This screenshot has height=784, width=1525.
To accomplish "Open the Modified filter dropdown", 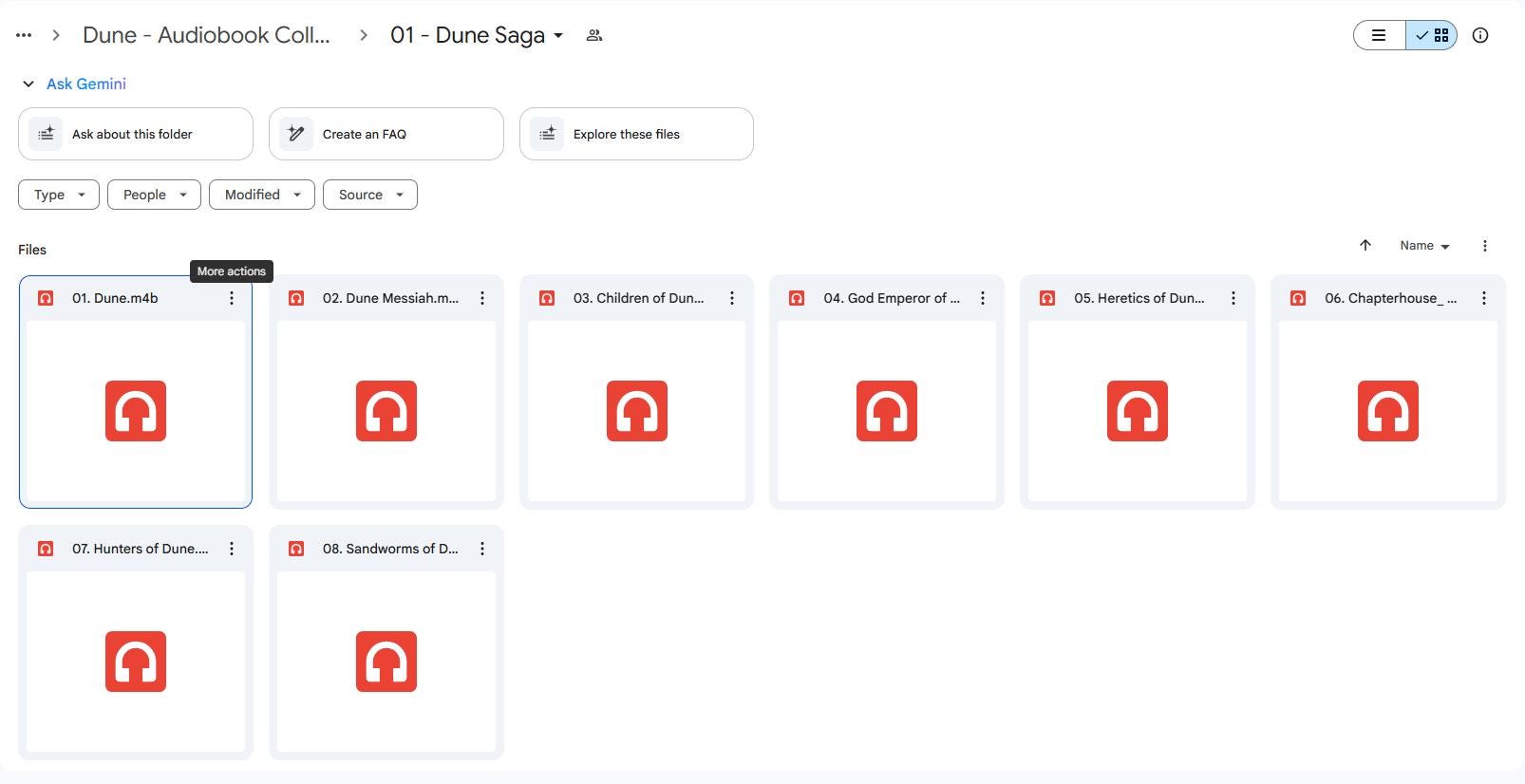I will tap(261, 195).
